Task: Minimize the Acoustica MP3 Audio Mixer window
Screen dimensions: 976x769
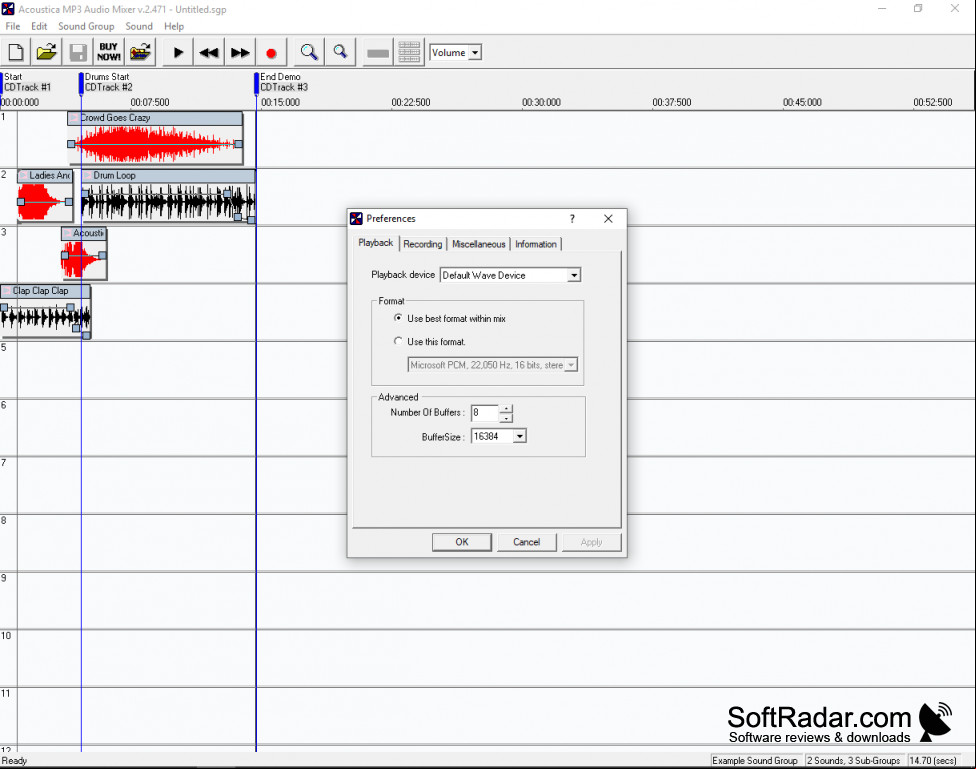Action: (x=882, y=9)
